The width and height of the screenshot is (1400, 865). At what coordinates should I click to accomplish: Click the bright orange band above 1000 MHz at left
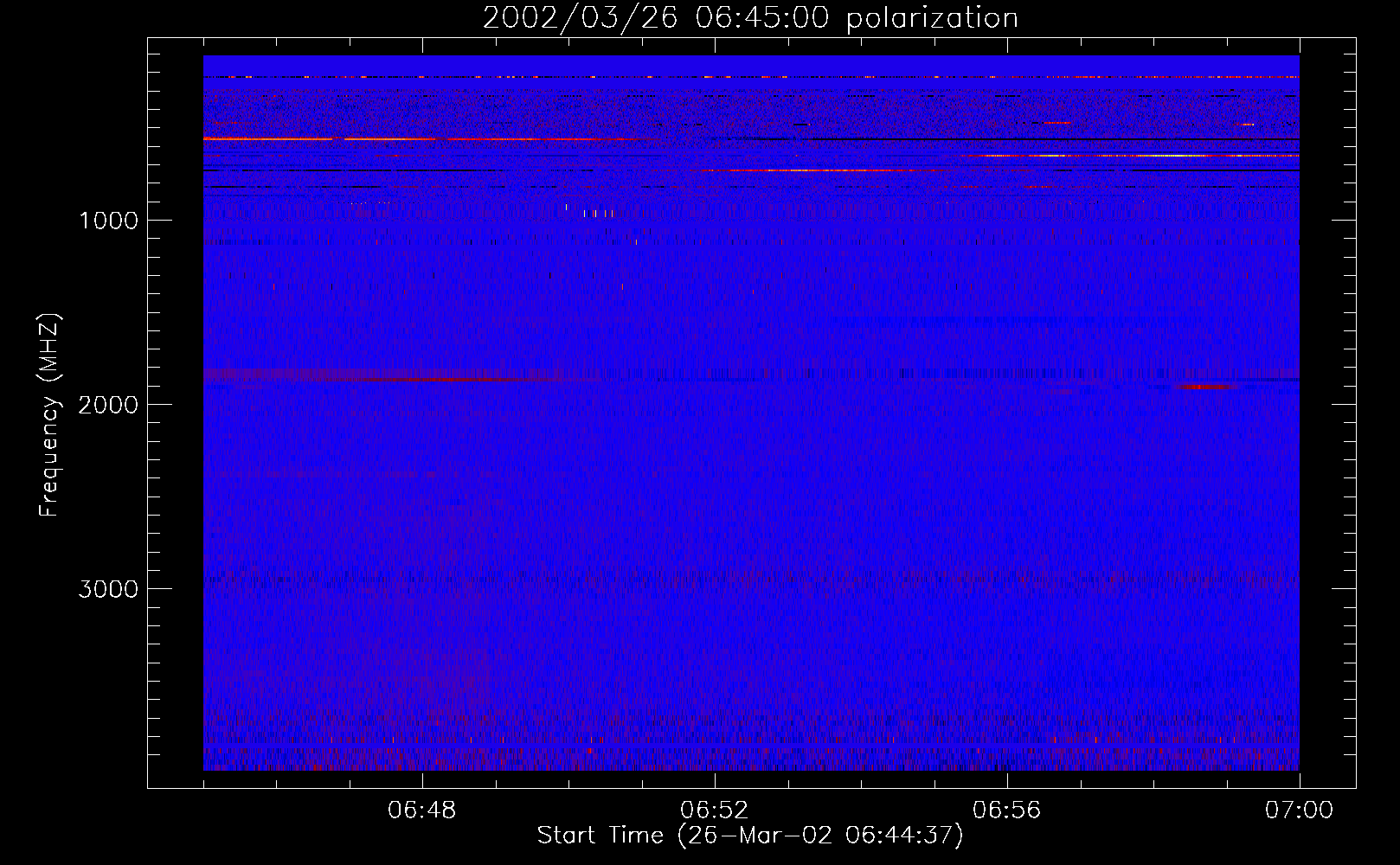point(424,138)
